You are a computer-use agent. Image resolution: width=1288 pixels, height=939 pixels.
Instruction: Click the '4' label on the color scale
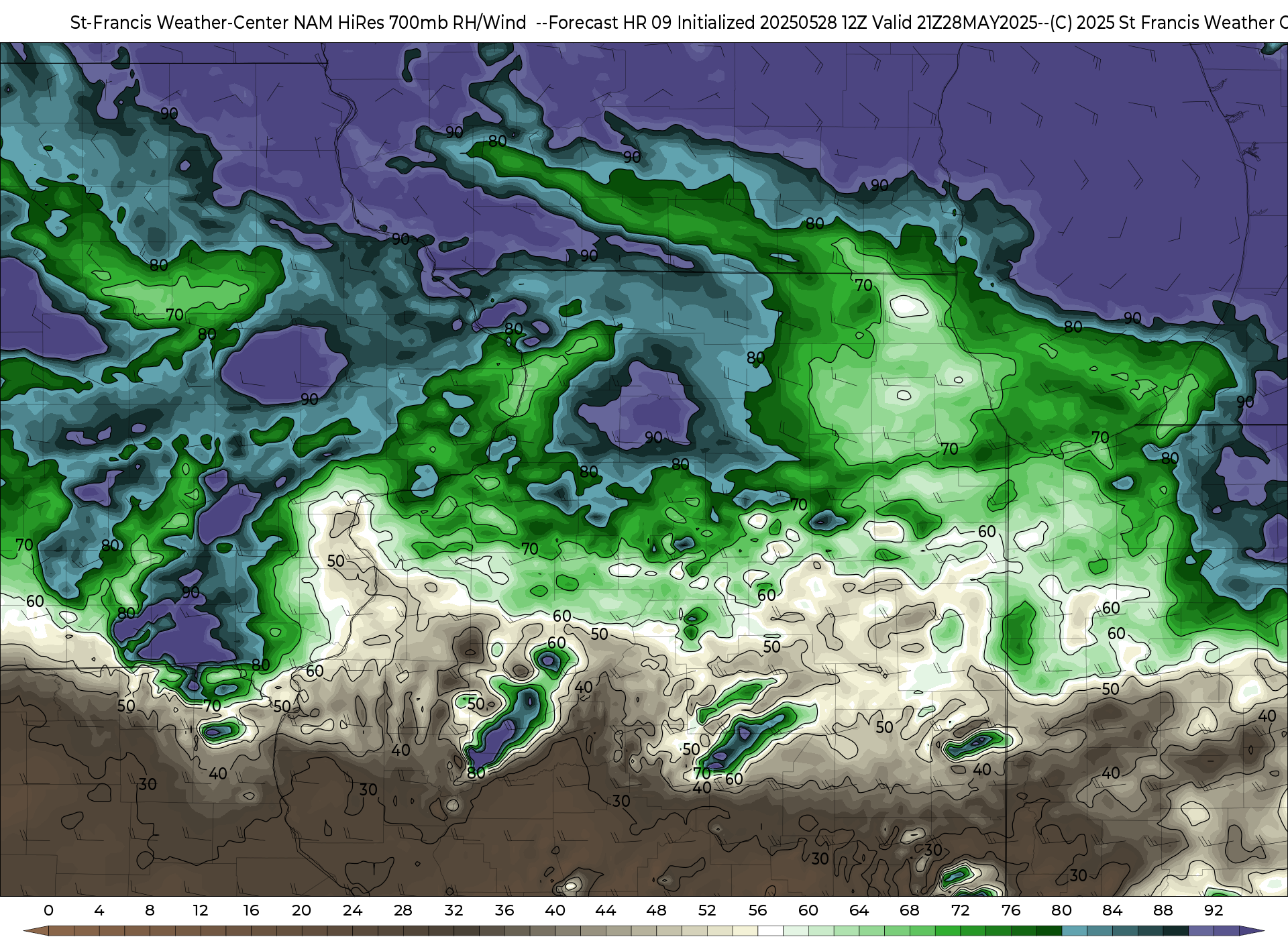(x=99, y=910)
